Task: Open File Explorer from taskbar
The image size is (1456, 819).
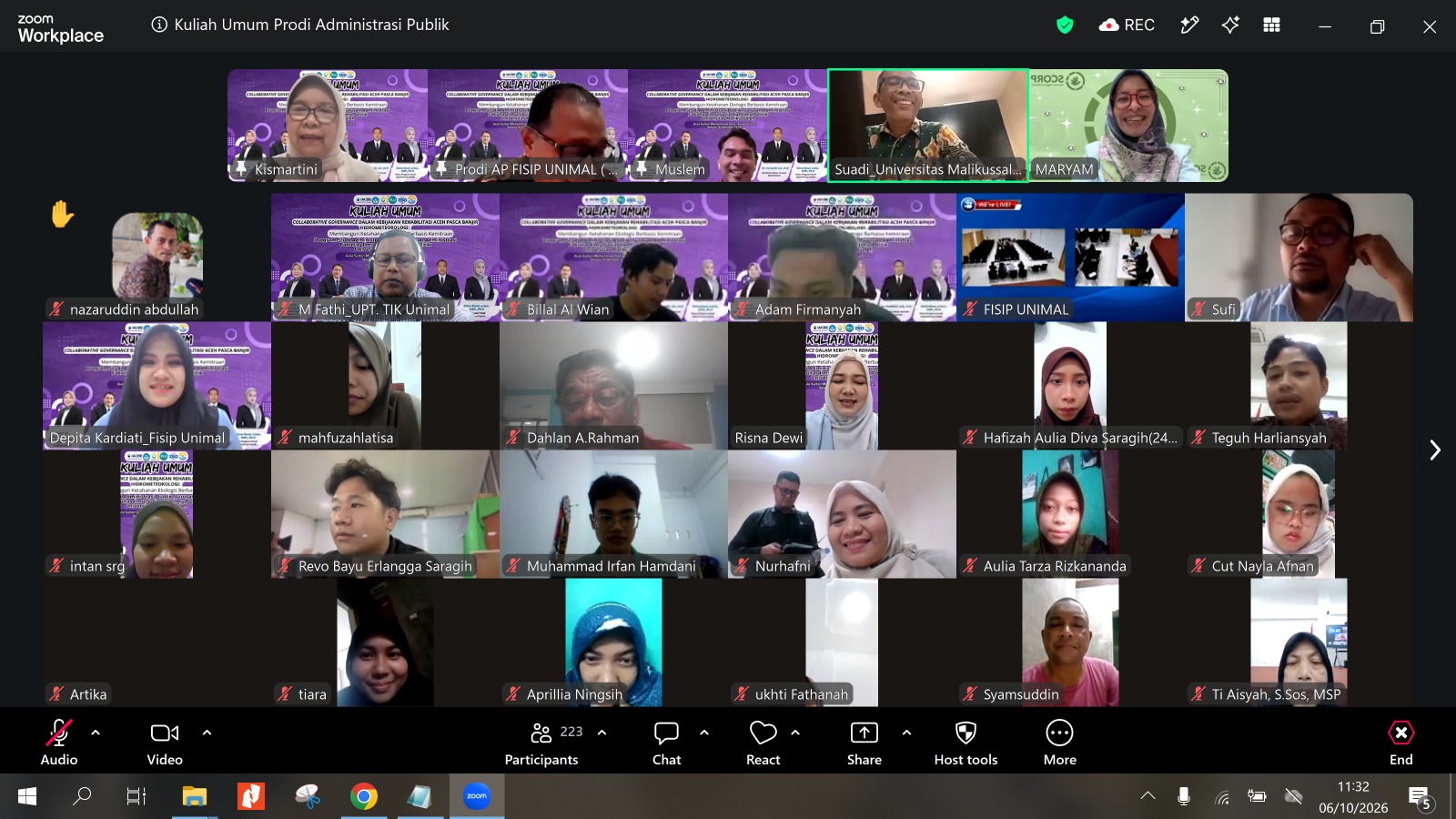Action: click(195, 797)
